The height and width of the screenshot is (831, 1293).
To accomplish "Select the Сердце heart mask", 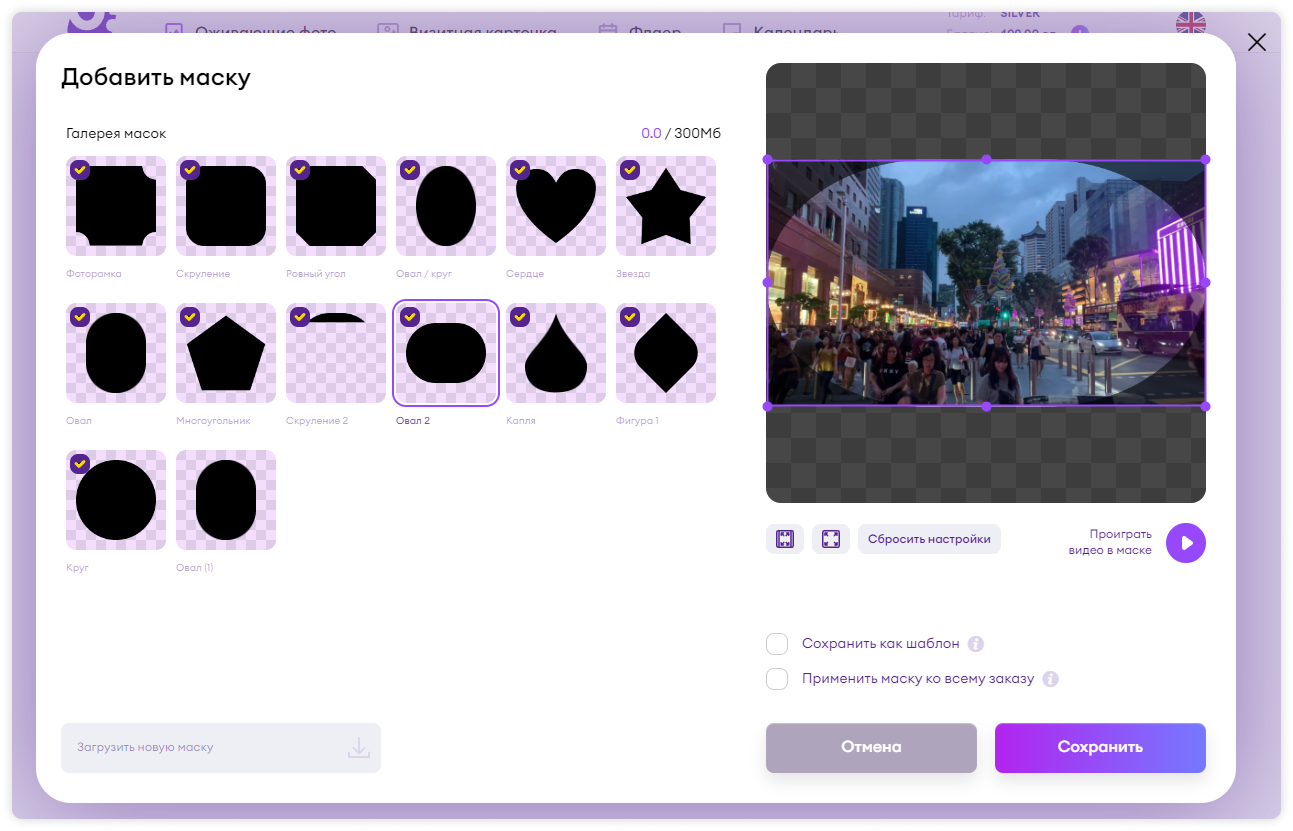I will coord(556,206).
